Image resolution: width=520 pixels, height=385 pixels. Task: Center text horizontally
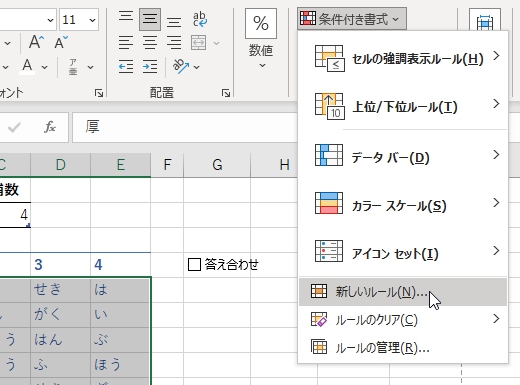(150, 43)
